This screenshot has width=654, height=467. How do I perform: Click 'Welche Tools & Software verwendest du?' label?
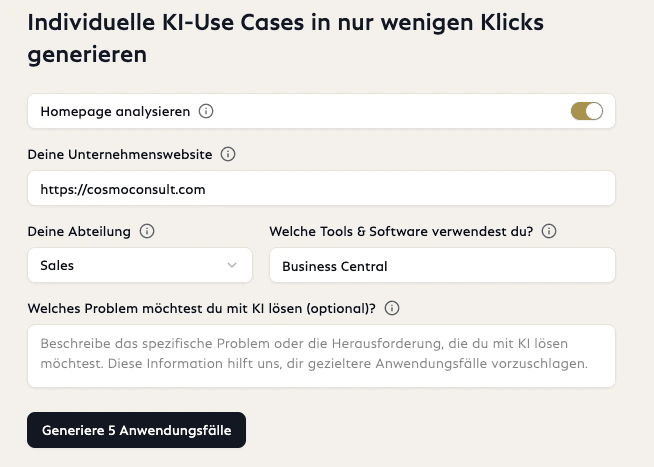[401, 231]
